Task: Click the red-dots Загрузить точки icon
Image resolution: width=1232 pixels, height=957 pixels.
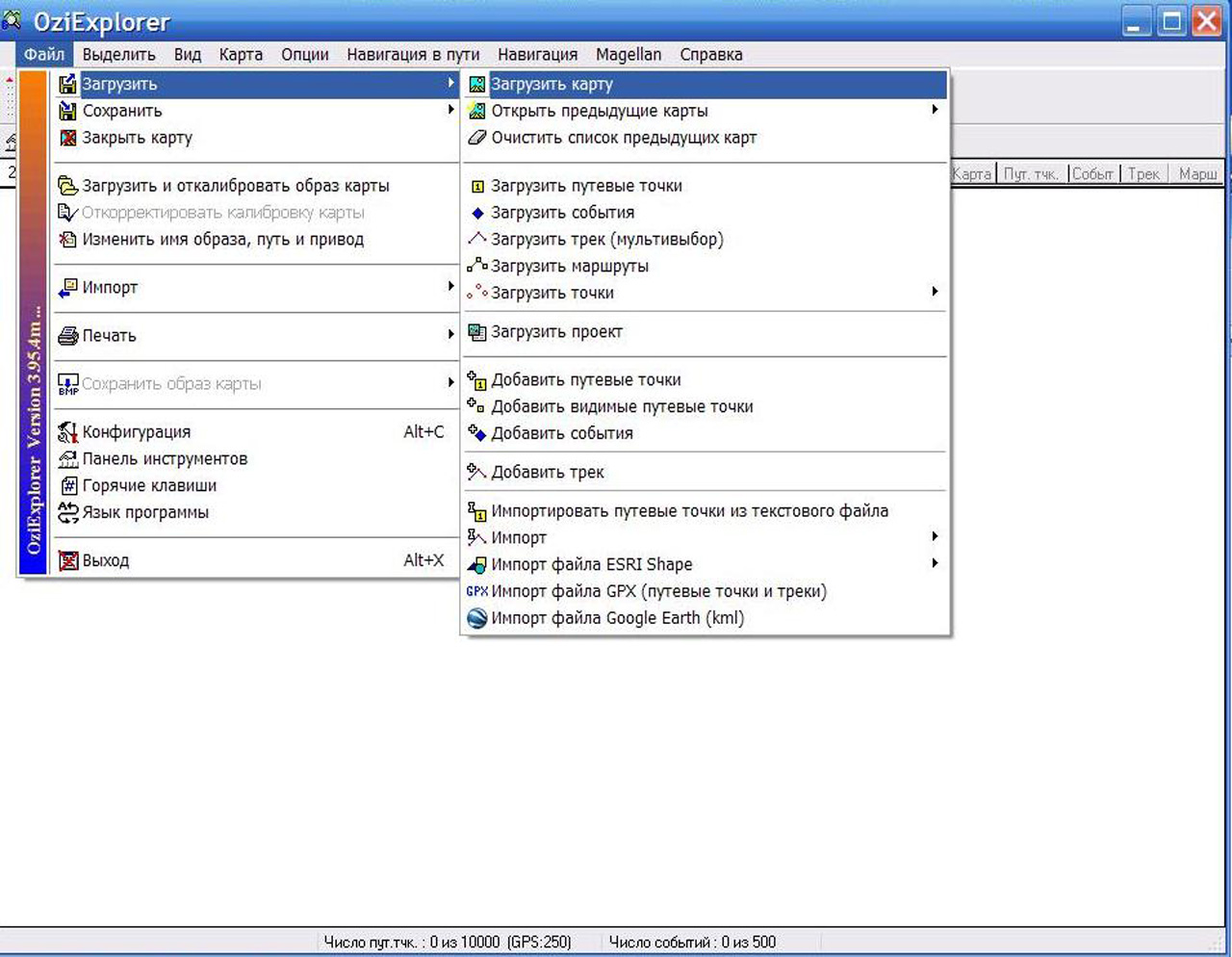Action: 476,292
